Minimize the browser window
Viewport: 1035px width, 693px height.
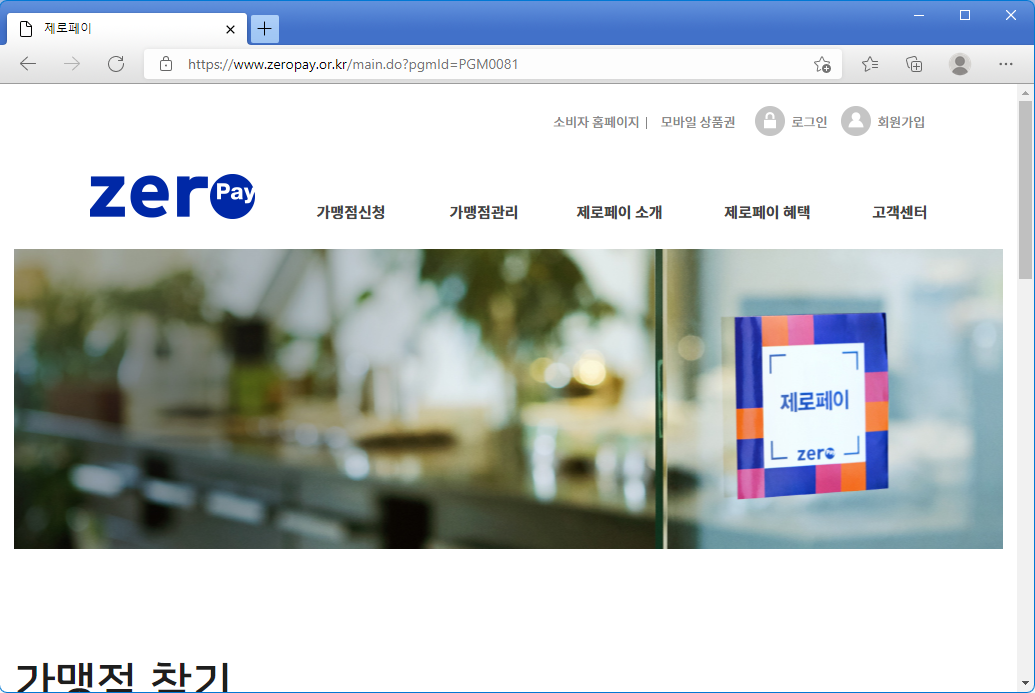919,15
